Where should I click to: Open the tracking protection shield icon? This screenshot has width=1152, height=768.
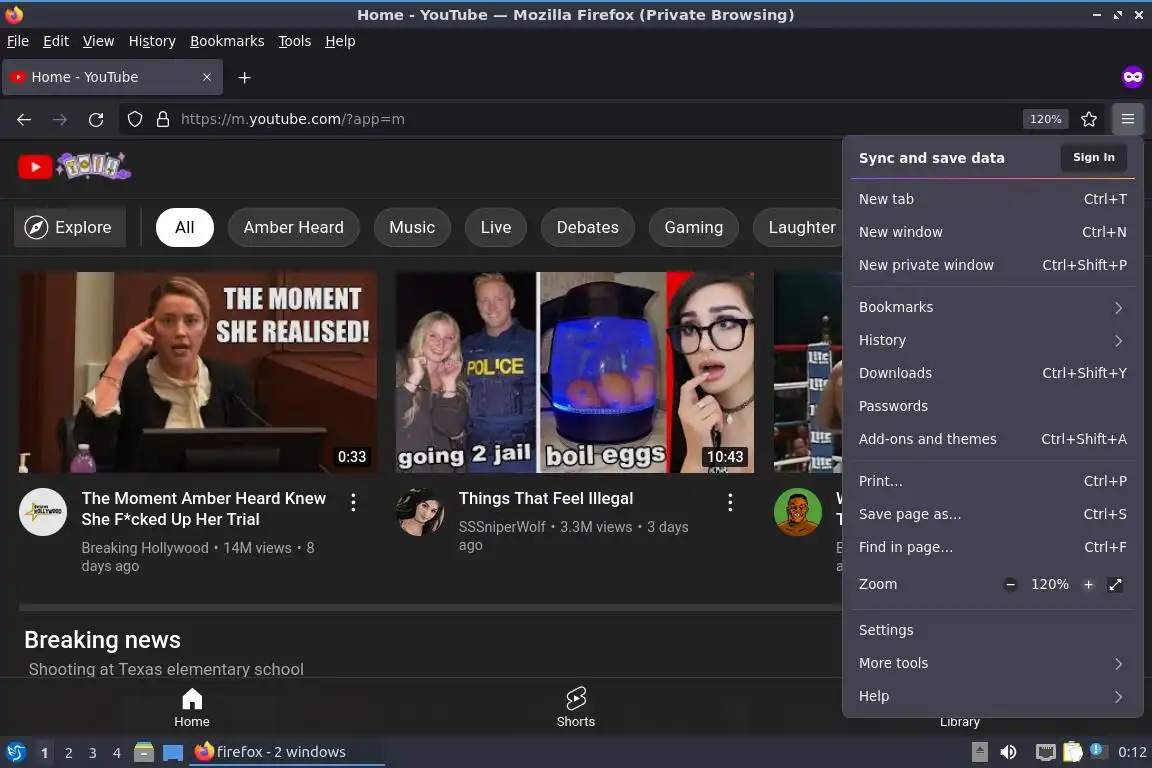click(x=134, y=119)
